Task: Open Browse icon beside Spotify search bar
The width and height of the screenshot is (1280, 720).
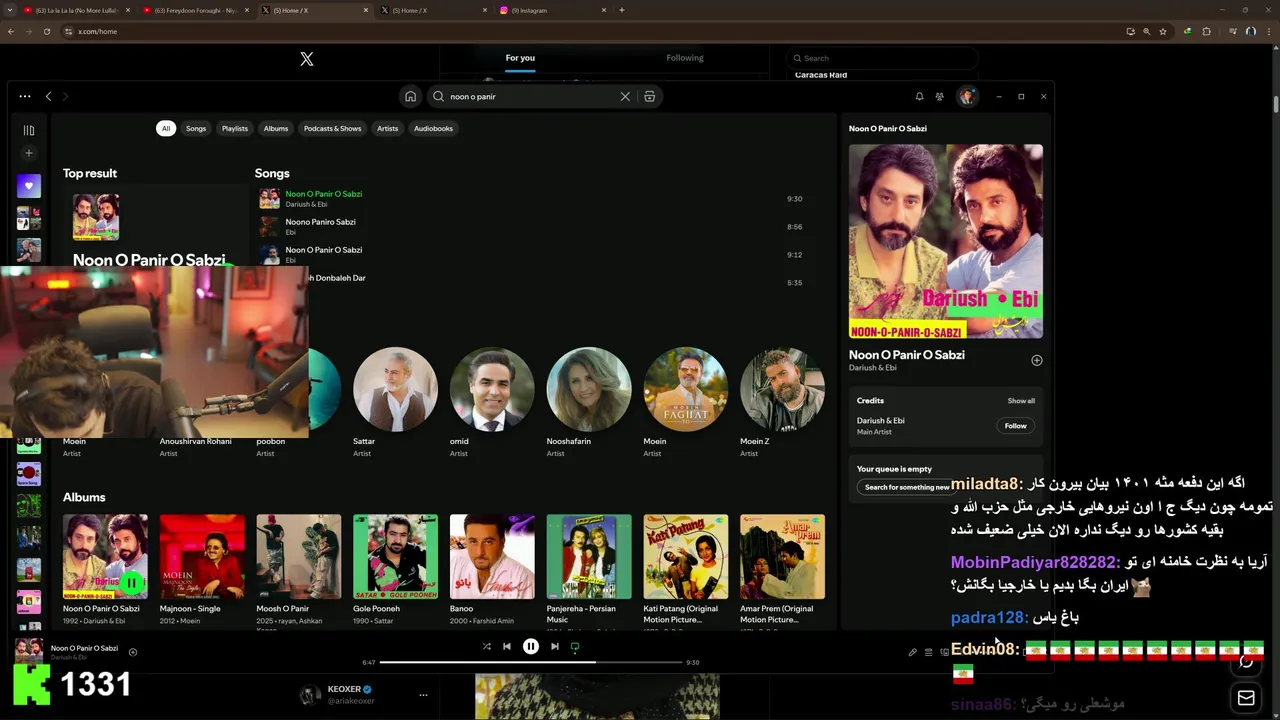Action: [x=649, y=97]
